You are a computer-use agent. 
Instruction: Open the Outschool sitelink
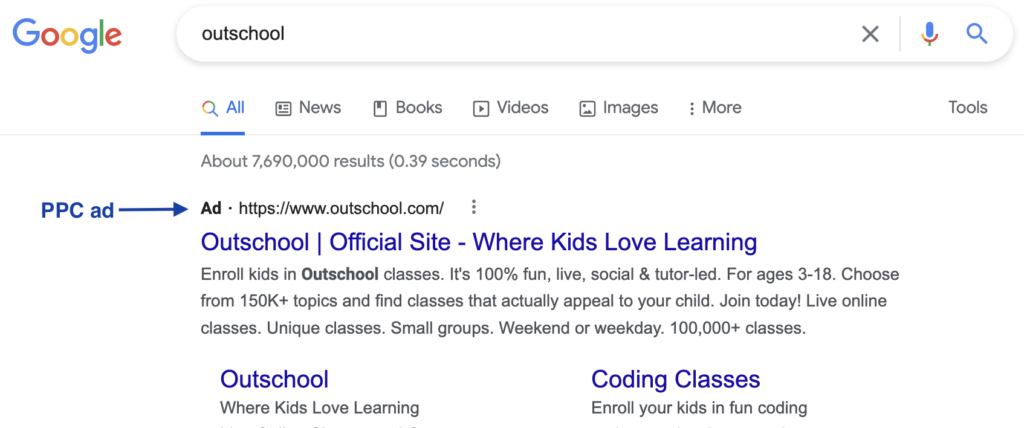pyautogui.click(x=274, y=380)
